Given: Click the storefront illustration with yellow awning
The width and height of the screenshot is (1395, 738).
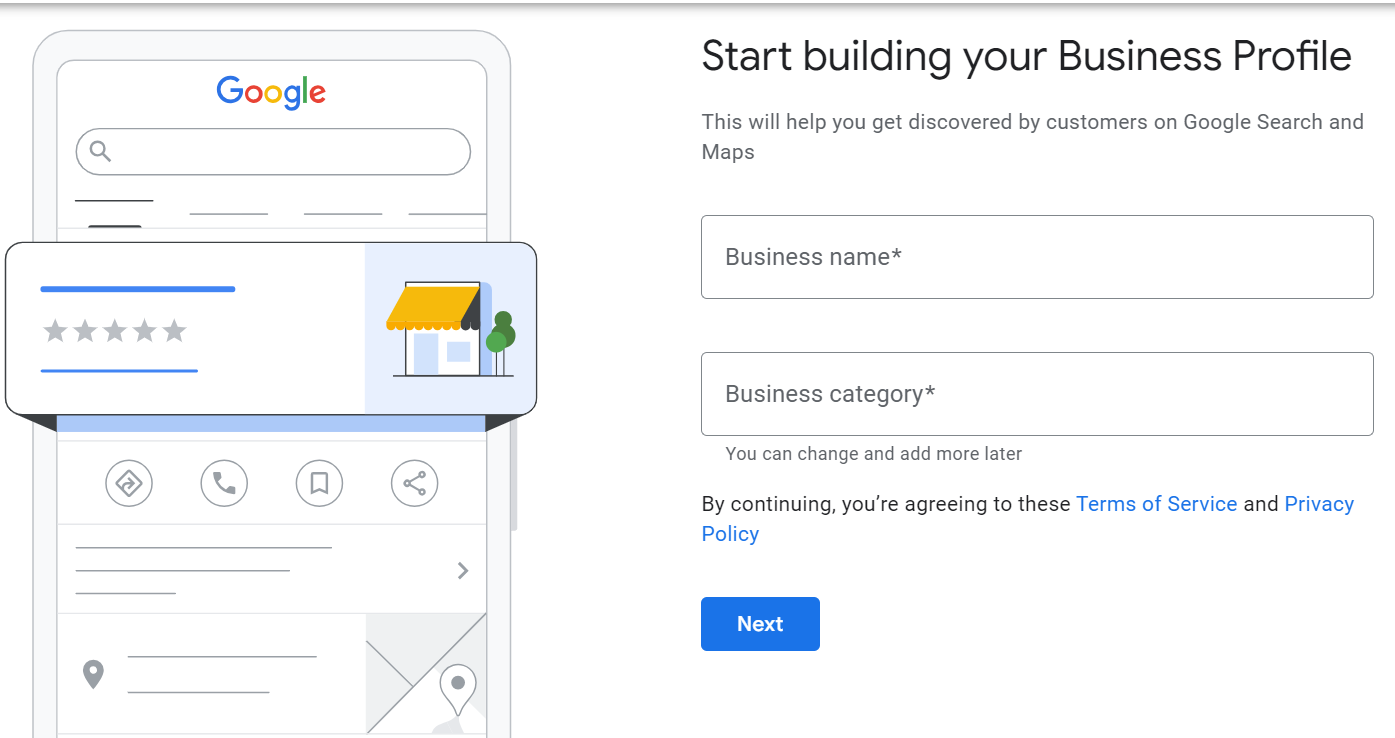Looking at the screenshot, I should tap(450, 331).
